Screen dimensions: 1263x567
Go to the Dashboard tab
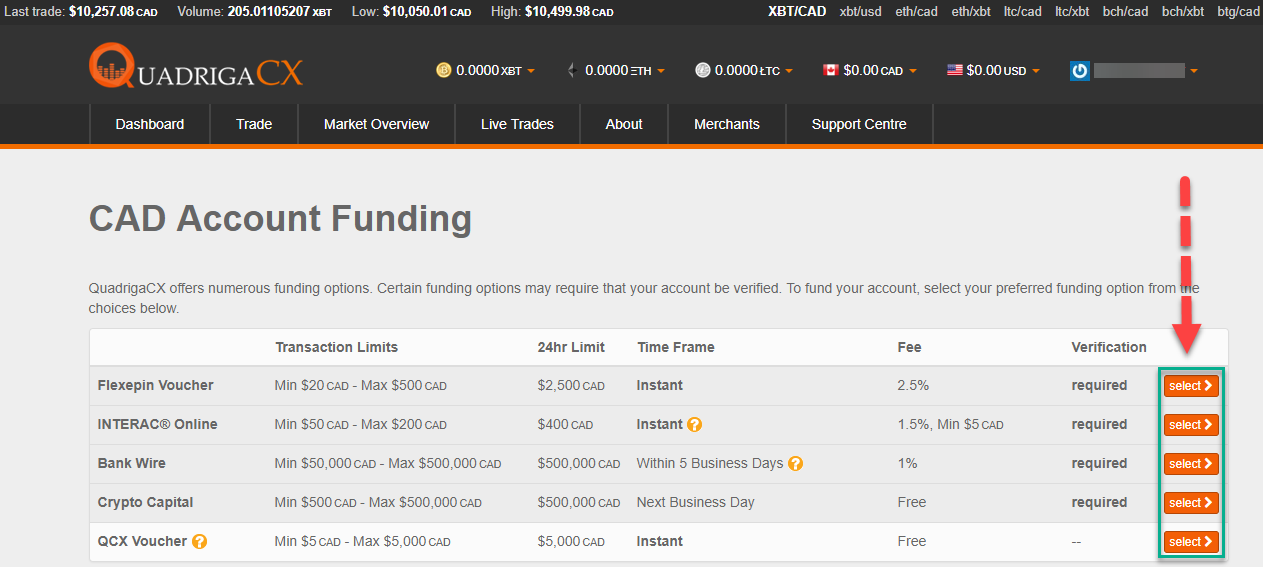coord(150,124)
